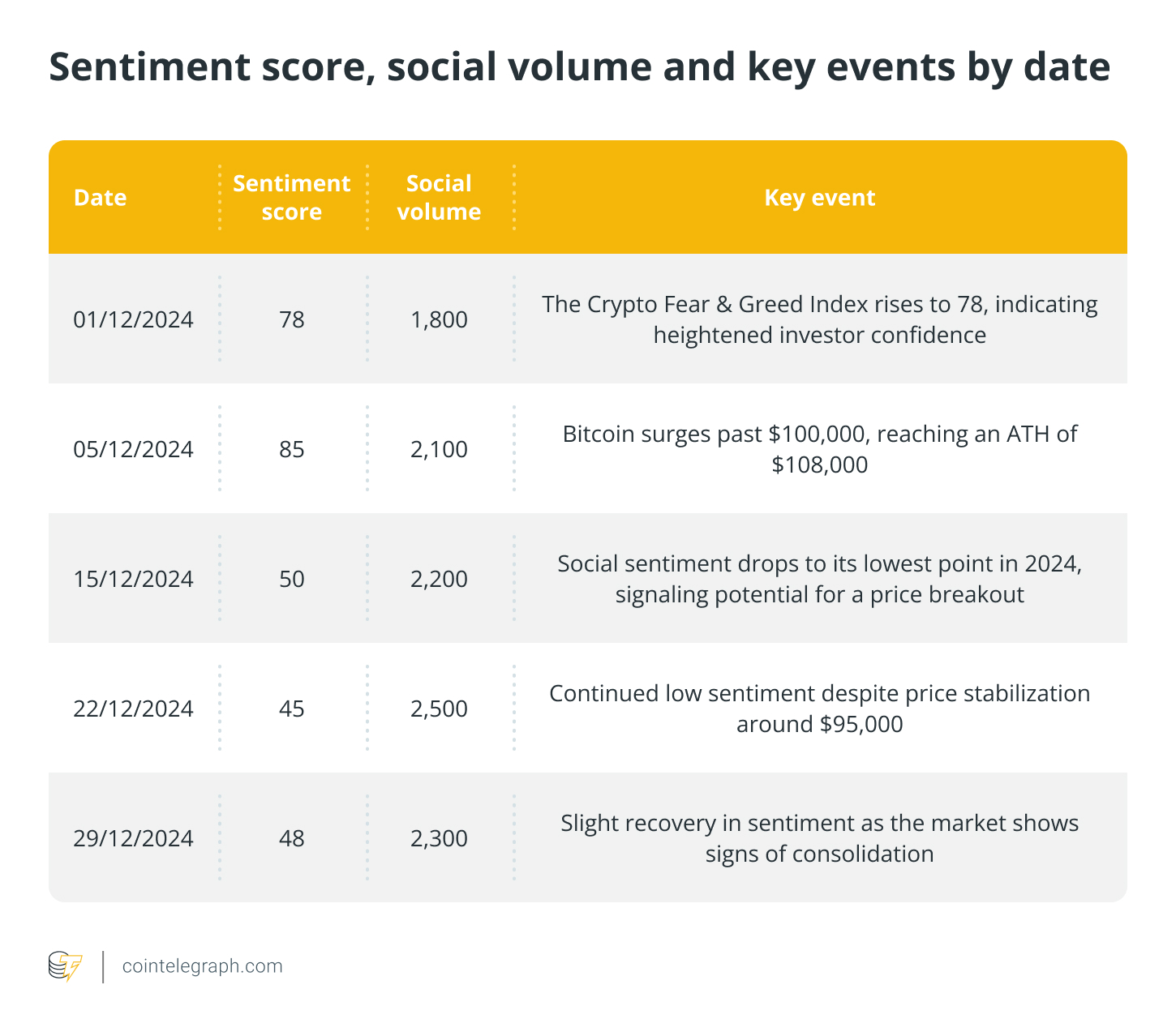This screenshot has width=1176, height=1032.
Task: Select the lowest sentiment score 45
Action: pyautogui.click(x=291, y=709)
